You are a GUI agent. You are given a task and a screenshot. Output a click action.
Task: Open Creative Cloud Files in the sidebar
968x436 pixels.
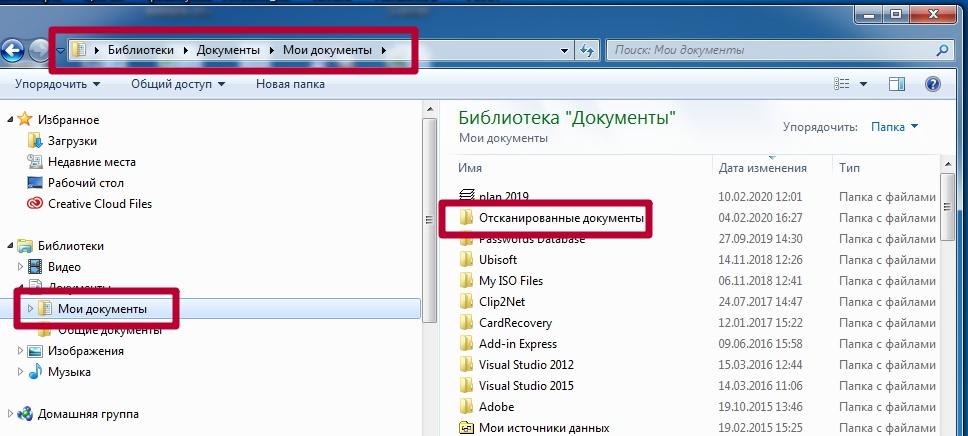tap(99, 204)
